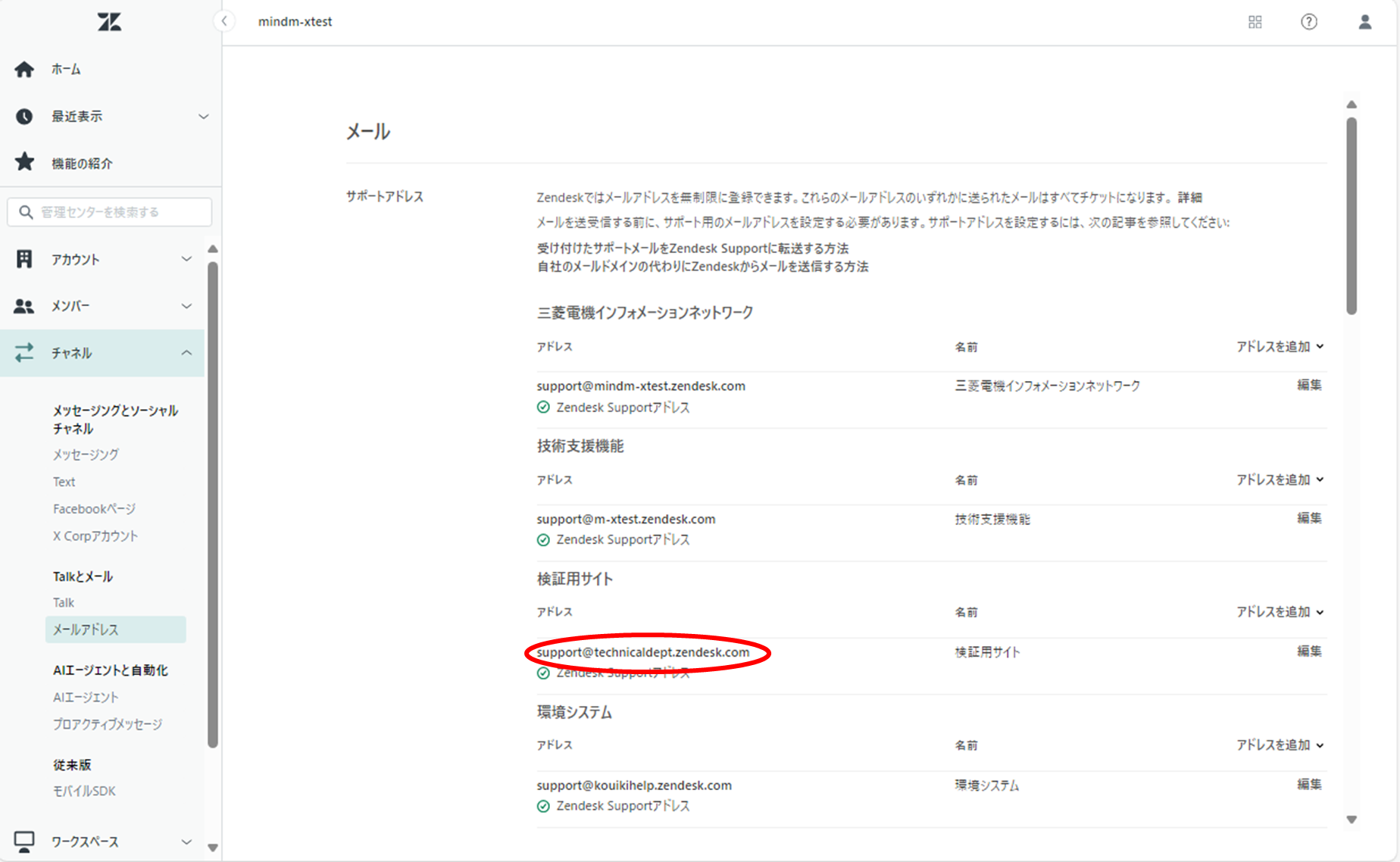The width and height of the screenshot is (1400, 862).
Task: Open アドレスを追加 dropdown for 技術支援機能
Action: click(x=1280, y=479)
